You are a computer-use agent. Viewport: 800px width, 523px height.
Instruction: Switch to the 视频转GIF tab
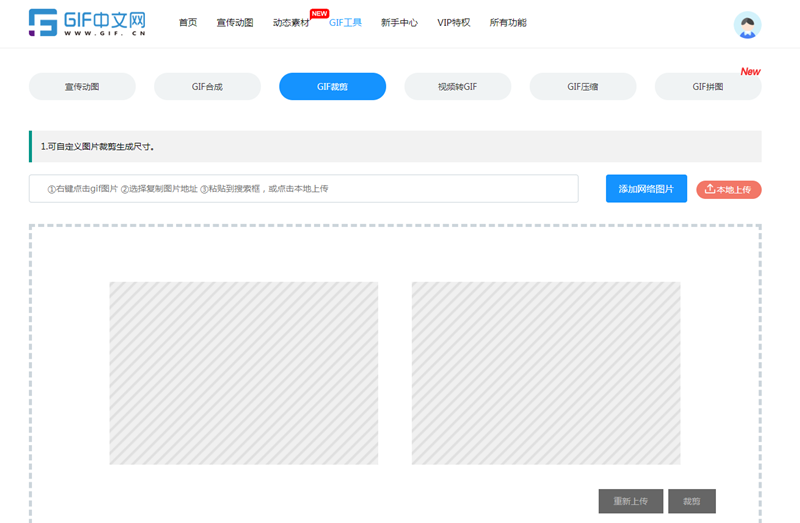tap(457, 87)
